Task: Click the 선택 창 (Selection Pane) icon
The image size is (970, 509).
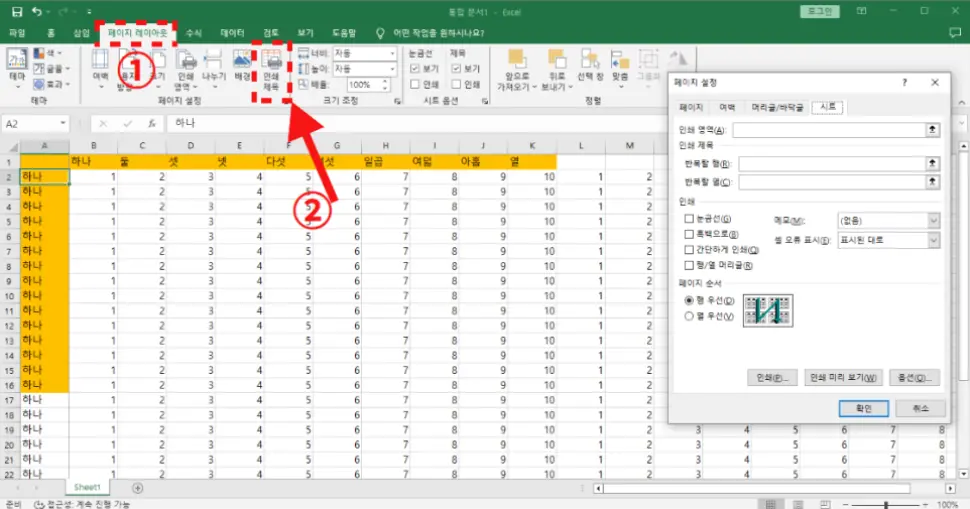Action: point(587,66)
